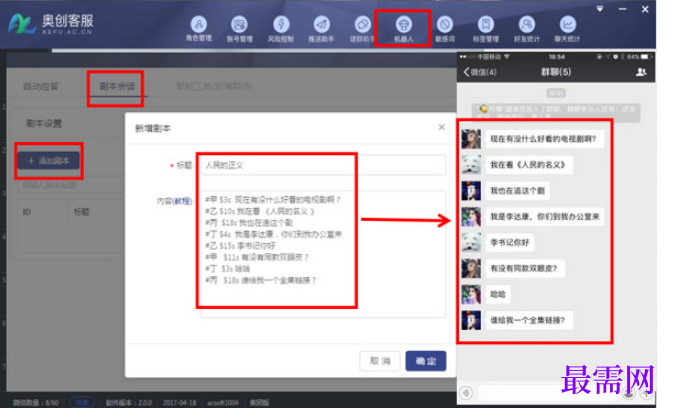Image resolution: width=673 pixels, height=411 pixels.
Task: Click the avatar beside 现在有没什么好看的电视剧啊?
Action: tap(471, 139)
